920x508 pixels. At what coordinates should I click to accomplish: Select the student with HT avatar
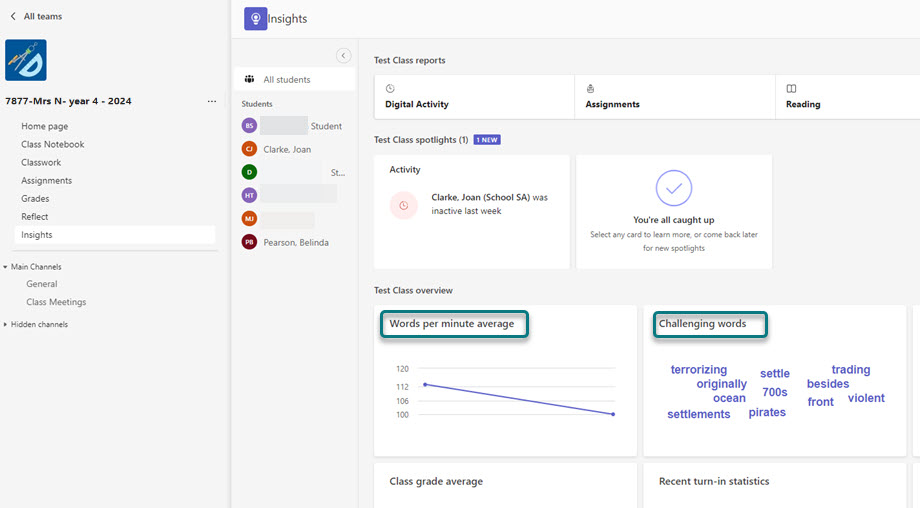tap(249, 195)
